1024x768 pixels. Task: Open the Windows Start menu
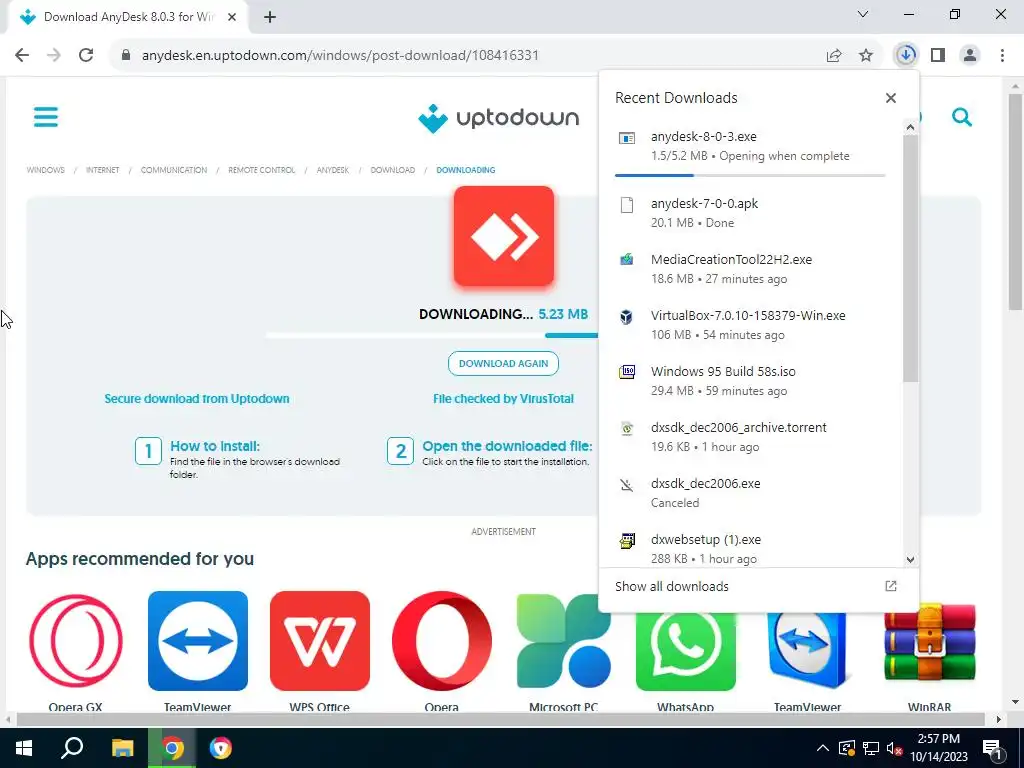click(x=24, y=748)
